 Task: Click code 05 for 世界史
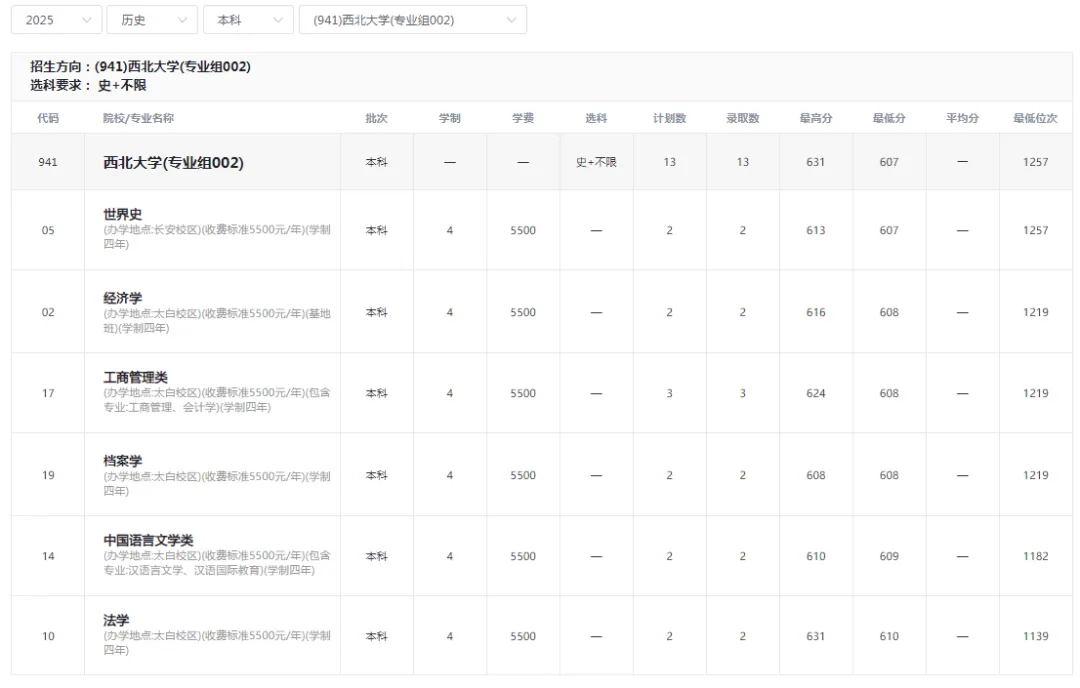[x=48, y=230]
